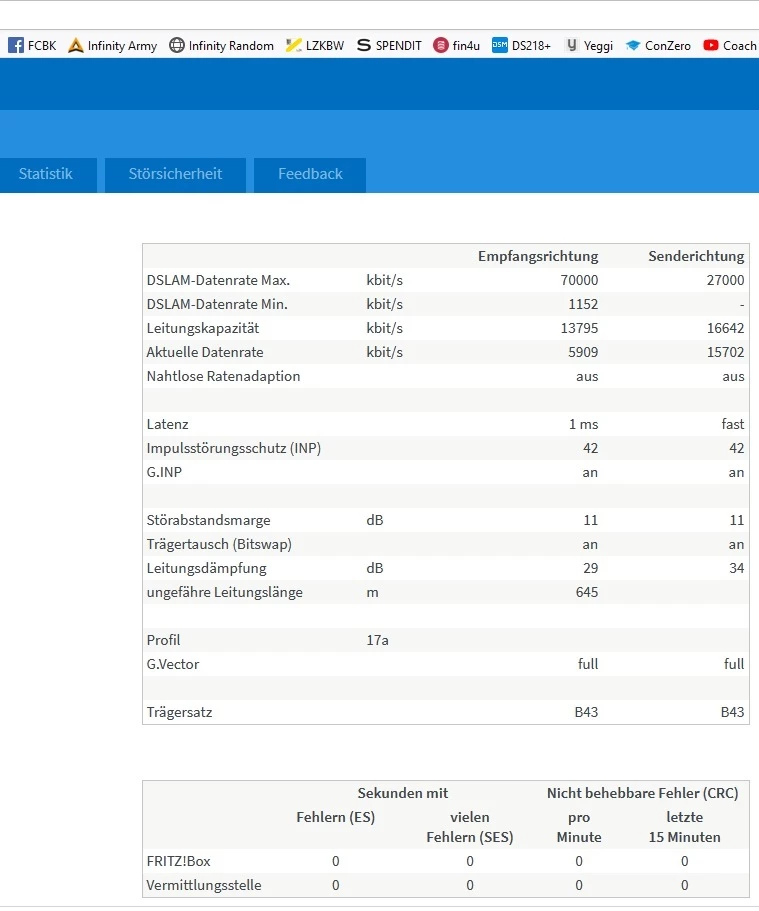Open the Coach YouTube bookmark
Image resolution: width=759 pixels, height=911 pixels.
(730, 45)
